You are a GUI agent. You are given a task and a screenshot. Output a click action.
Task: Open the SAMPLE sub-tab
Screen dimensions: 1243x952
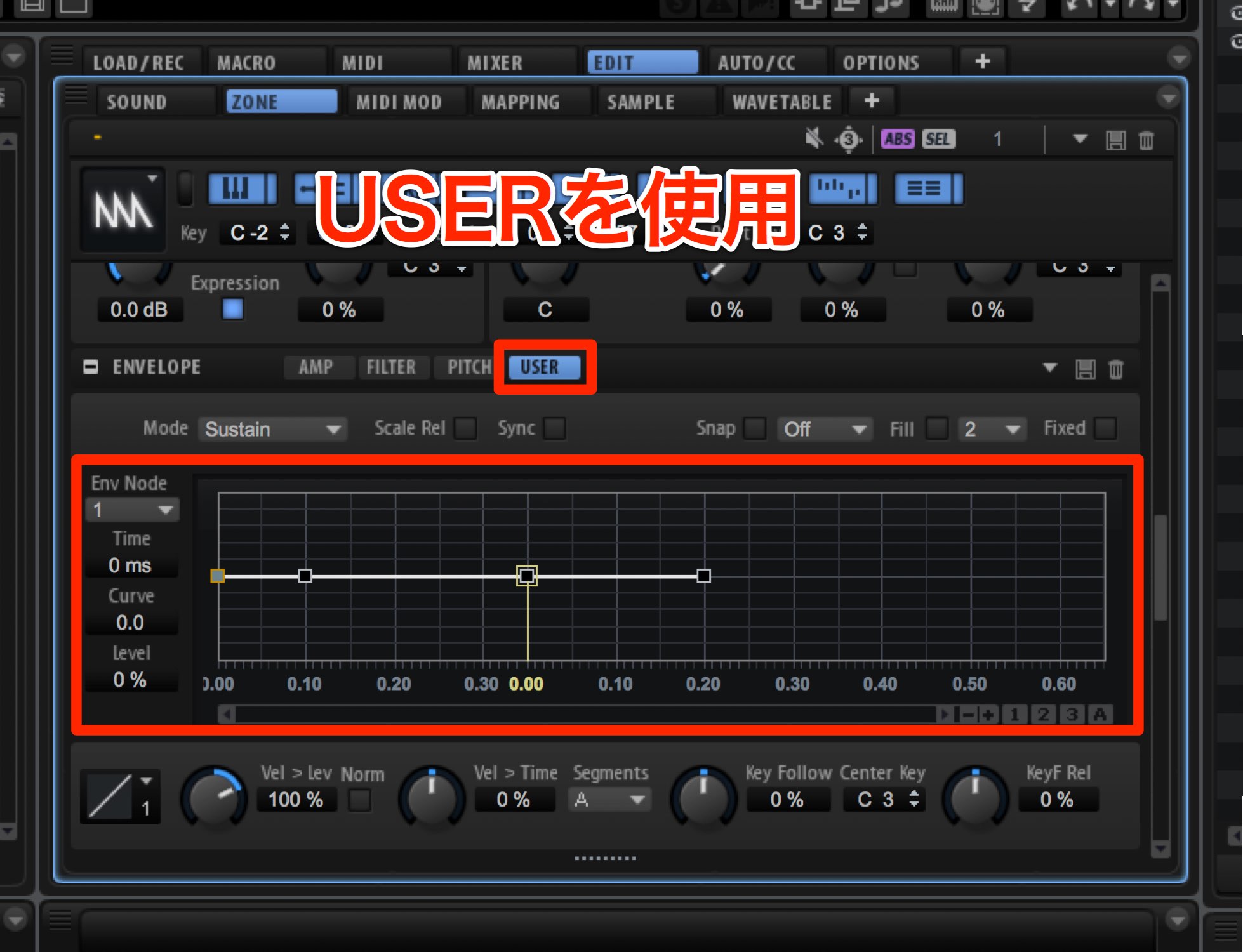coord(656,102)
